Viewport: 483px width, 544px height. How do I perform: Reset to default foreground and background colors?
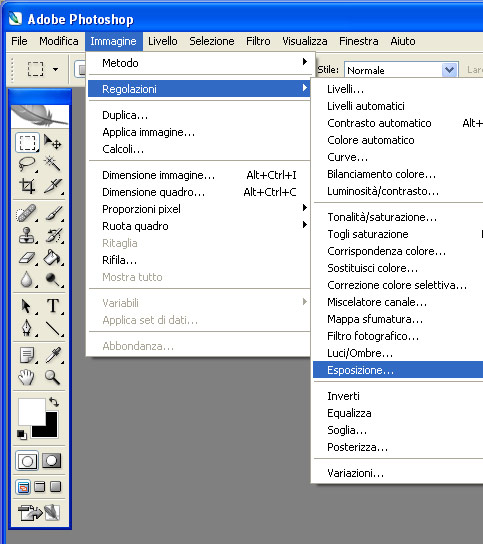tap(22, 434)
